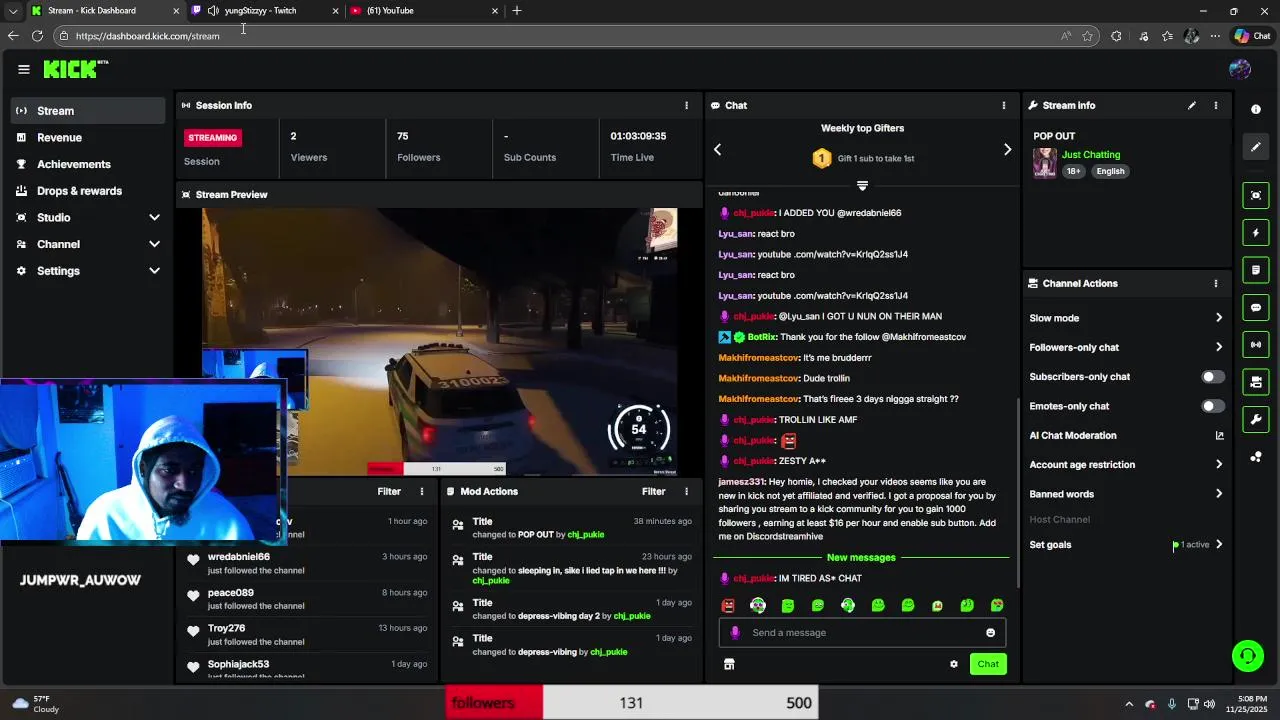The image size is (1280, 720).
Task: Click the three-dots cluster icon in the right toolbar
Action: click(x=1256, y=457)
